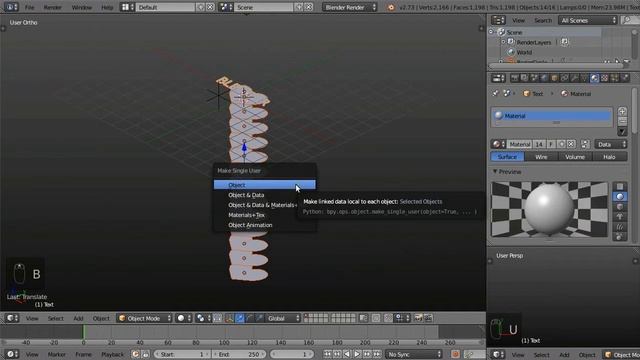Open 3D View Select menu

point(56,318)
